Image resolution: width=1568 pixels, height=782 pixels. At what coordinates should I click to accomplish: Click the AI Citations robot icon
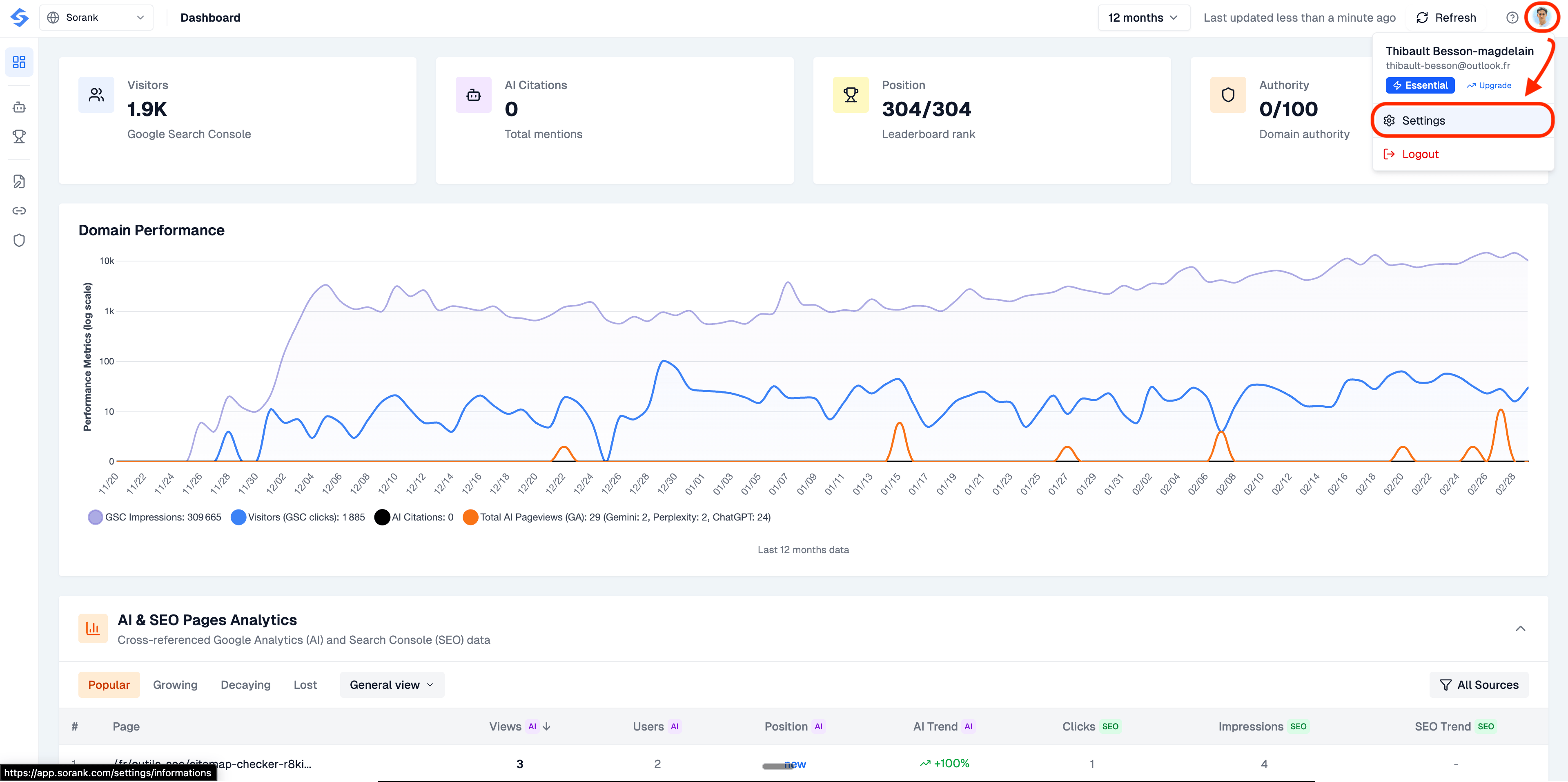coord(474,95)
